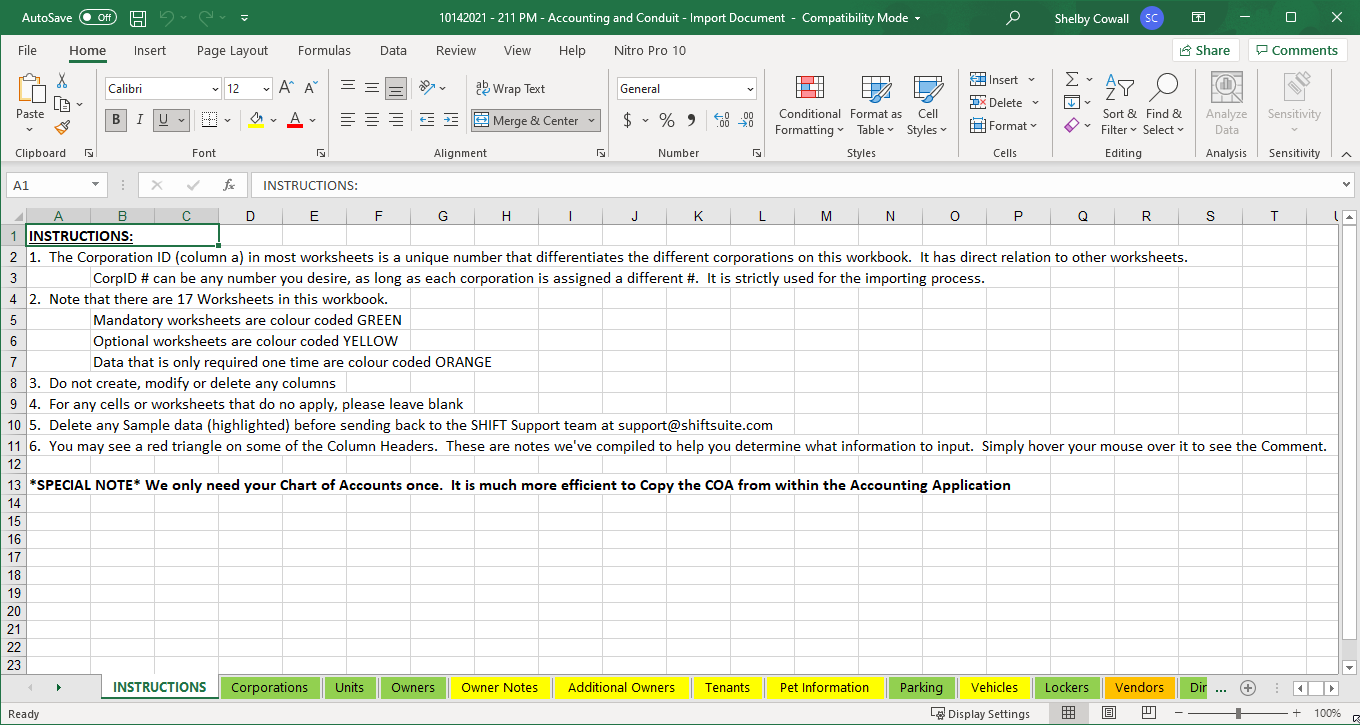Open the Page Layout ribbon tab
Viewport: 1360px width, 725px height.
pyautogui.click(x=232, y=50)
